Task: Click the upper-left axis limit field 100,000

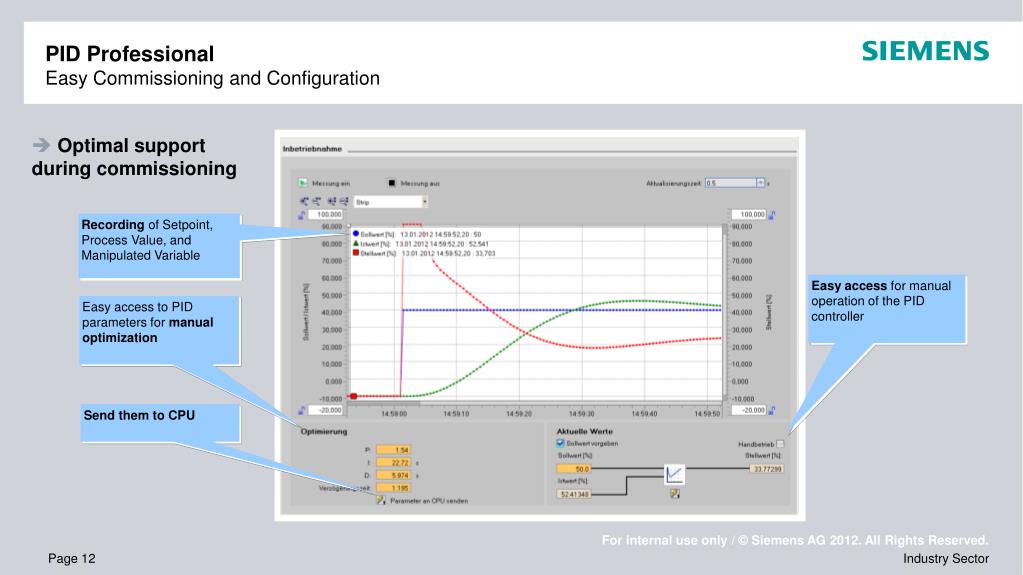Action: (326, 214)
